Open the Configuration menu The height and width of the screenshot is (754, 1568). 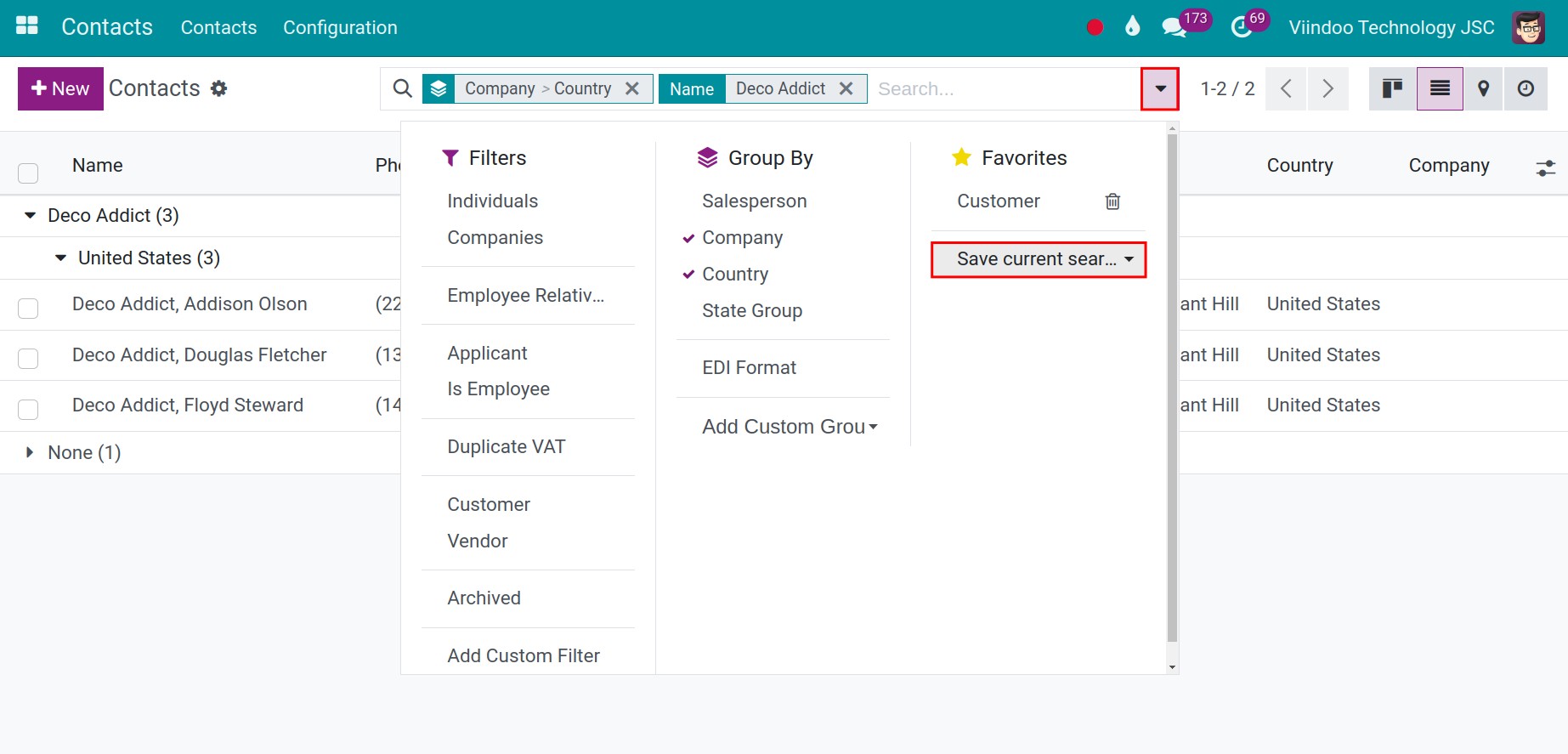pyautogui.click(x=340, y=27)
